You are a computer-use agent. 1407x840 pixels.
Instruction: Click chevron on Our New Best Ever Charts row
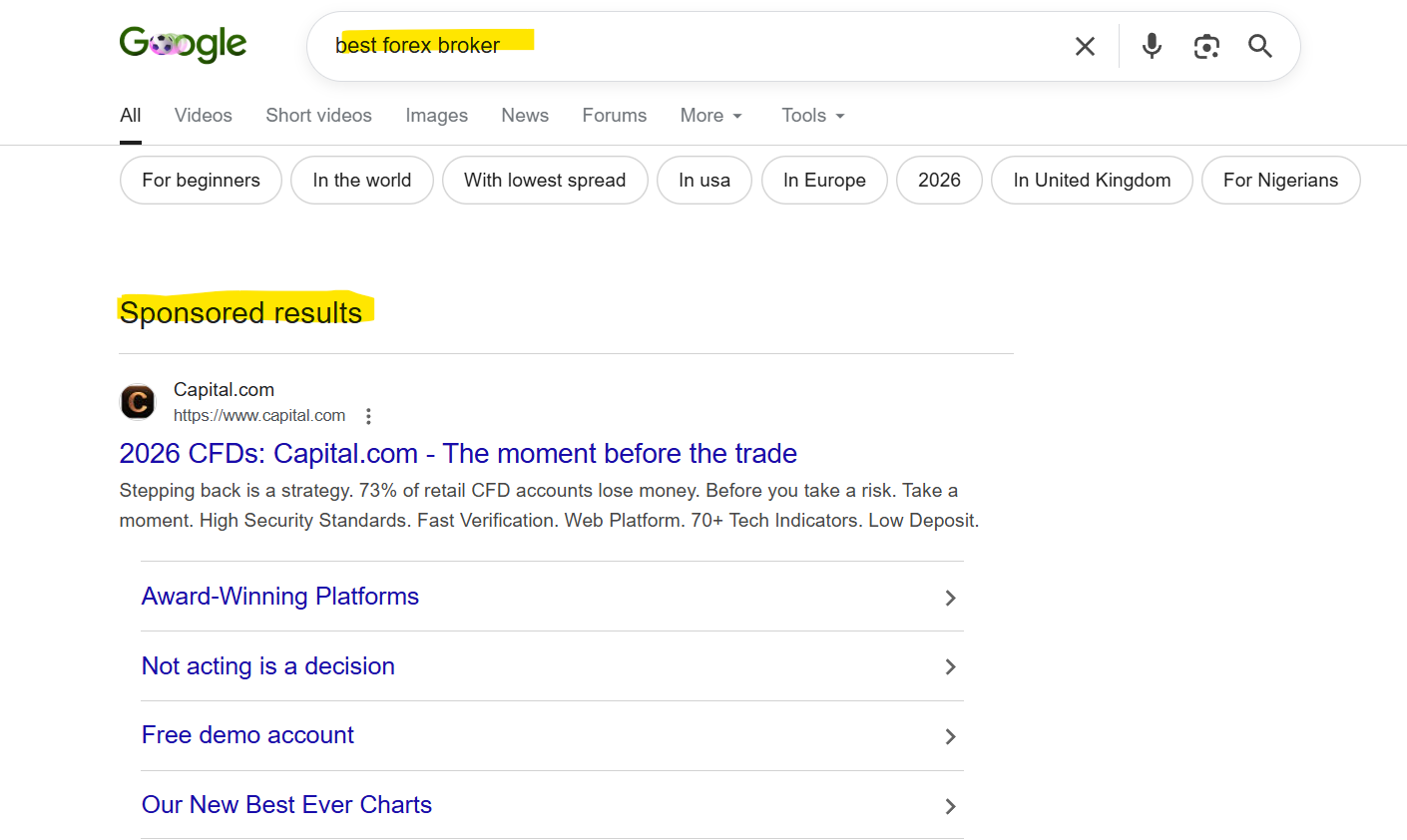pyautogui.click(x=950, y=806)
